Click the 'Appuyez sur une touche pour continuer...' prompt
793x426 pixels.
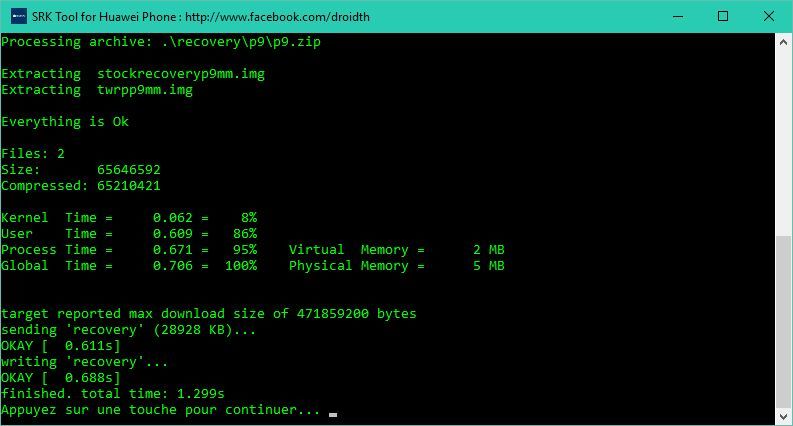160,410
